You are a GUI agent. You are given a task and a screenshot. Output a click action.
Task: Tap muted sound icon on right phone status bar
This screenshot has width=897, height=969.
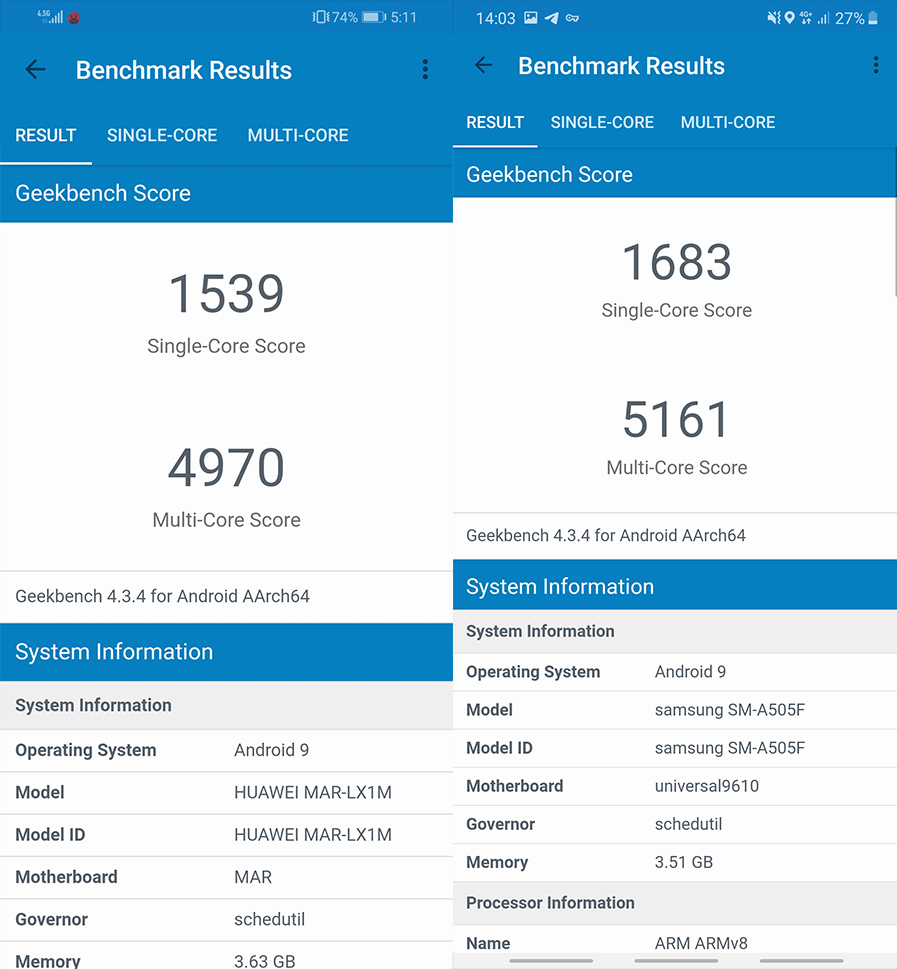(774, 18)
